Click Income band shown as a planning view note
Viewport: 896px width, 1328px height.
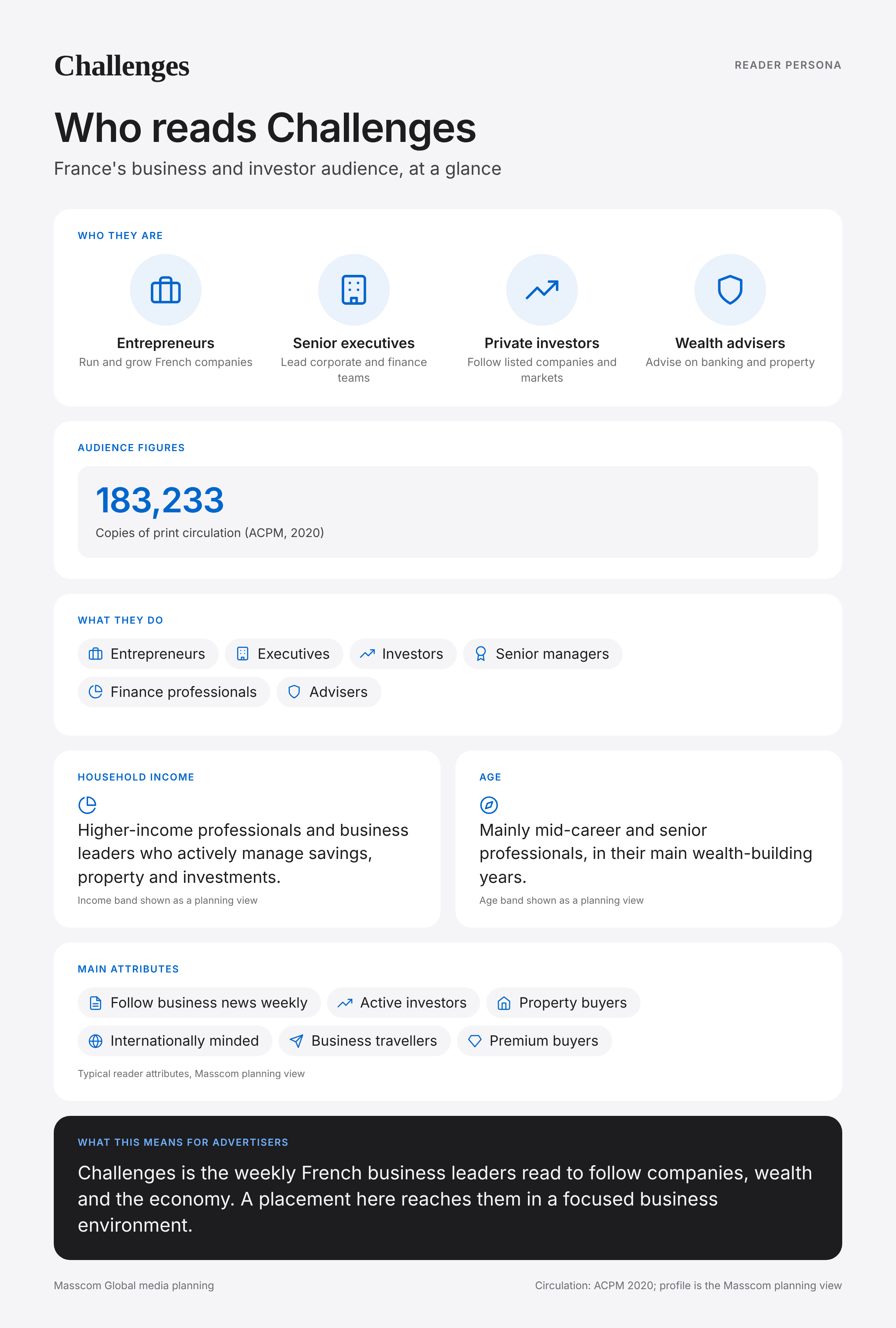click(x=167, y=900)
